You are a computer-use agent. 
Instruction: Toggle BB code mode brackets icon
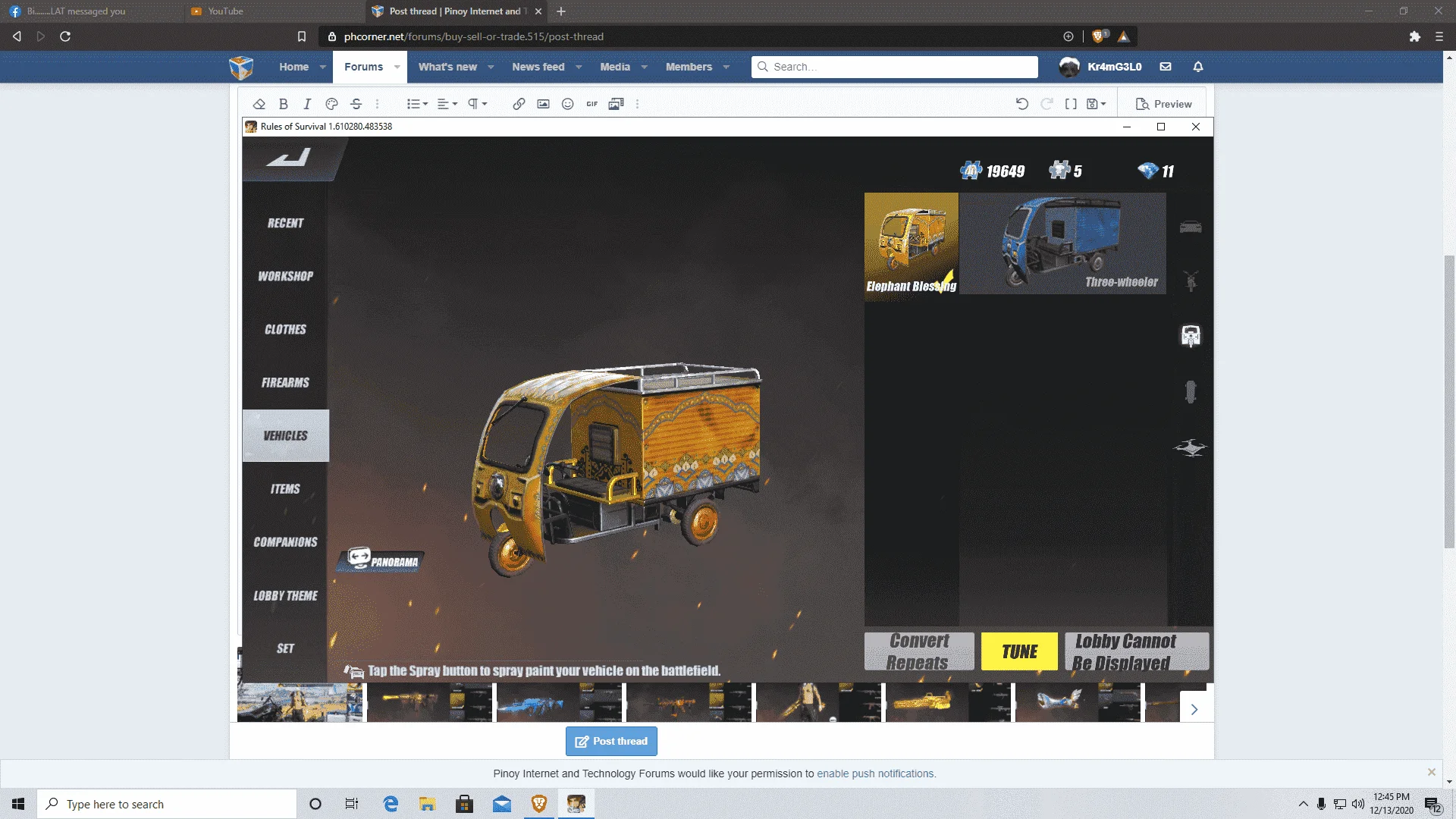click(1071, 104)
